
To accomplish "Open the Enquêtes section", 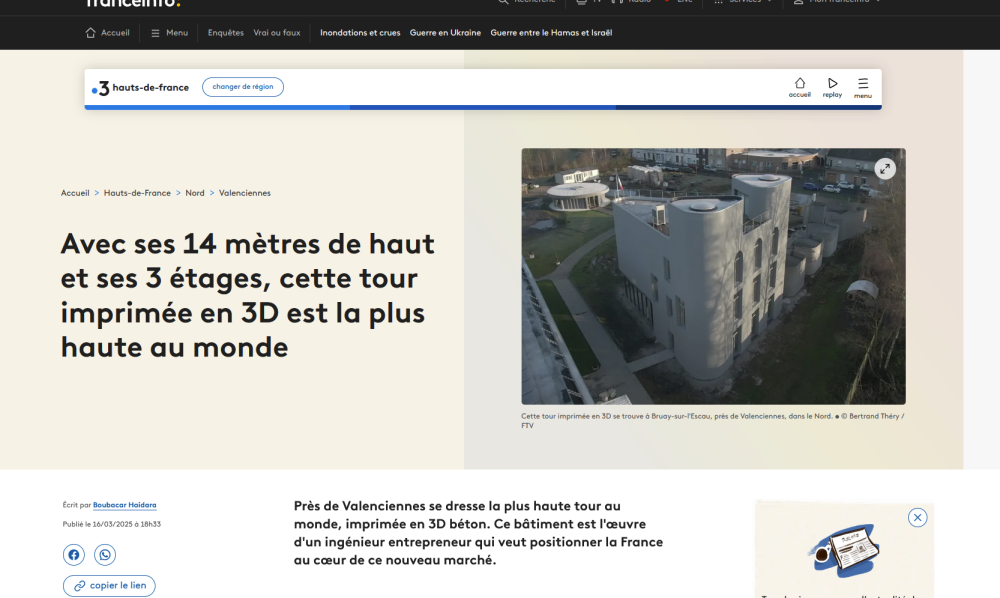I will click(x=226, y=33).
